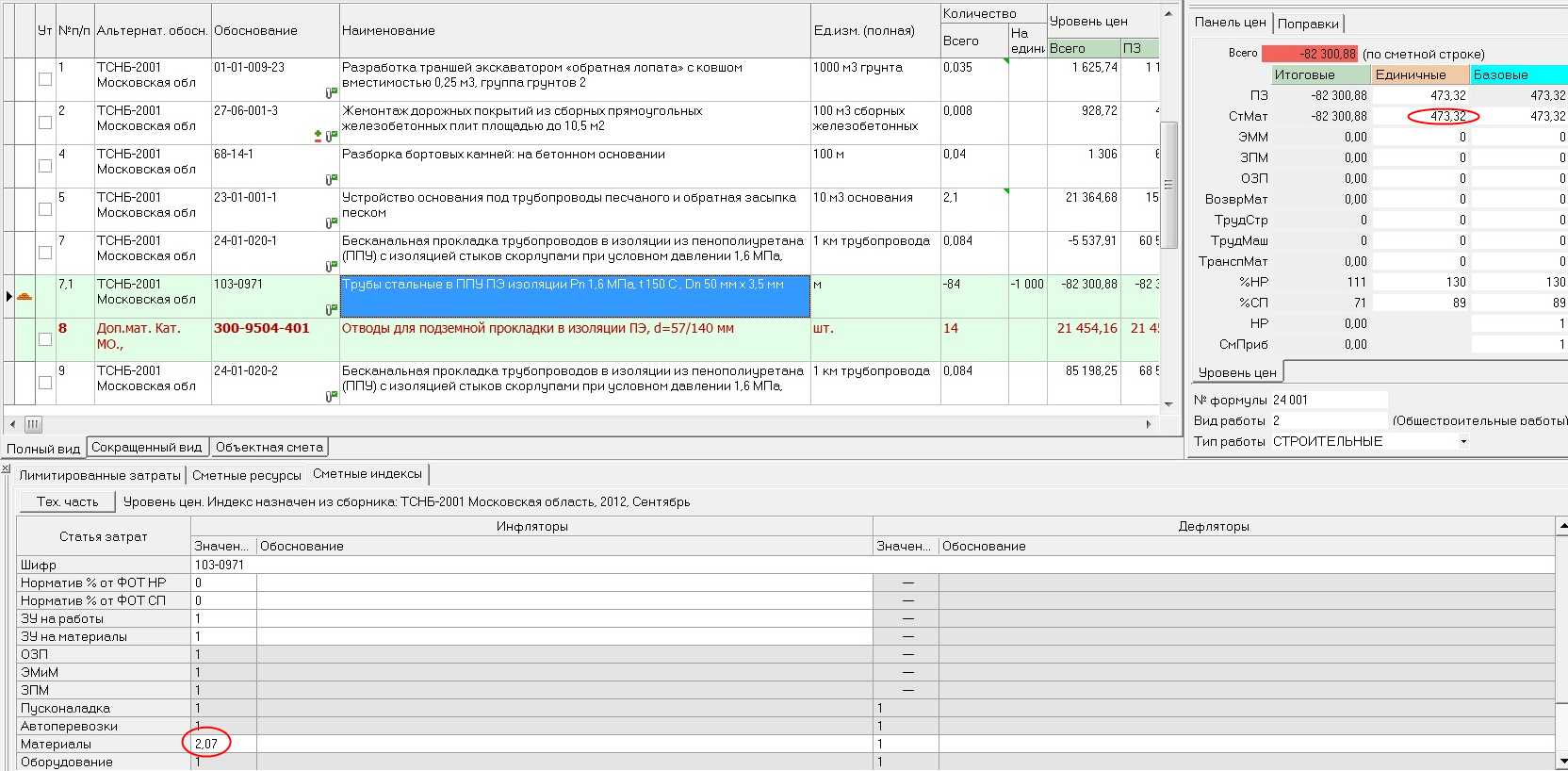Switch to Объектная смета view
This screenshot has width=1568, height=771.
(269, 448)
